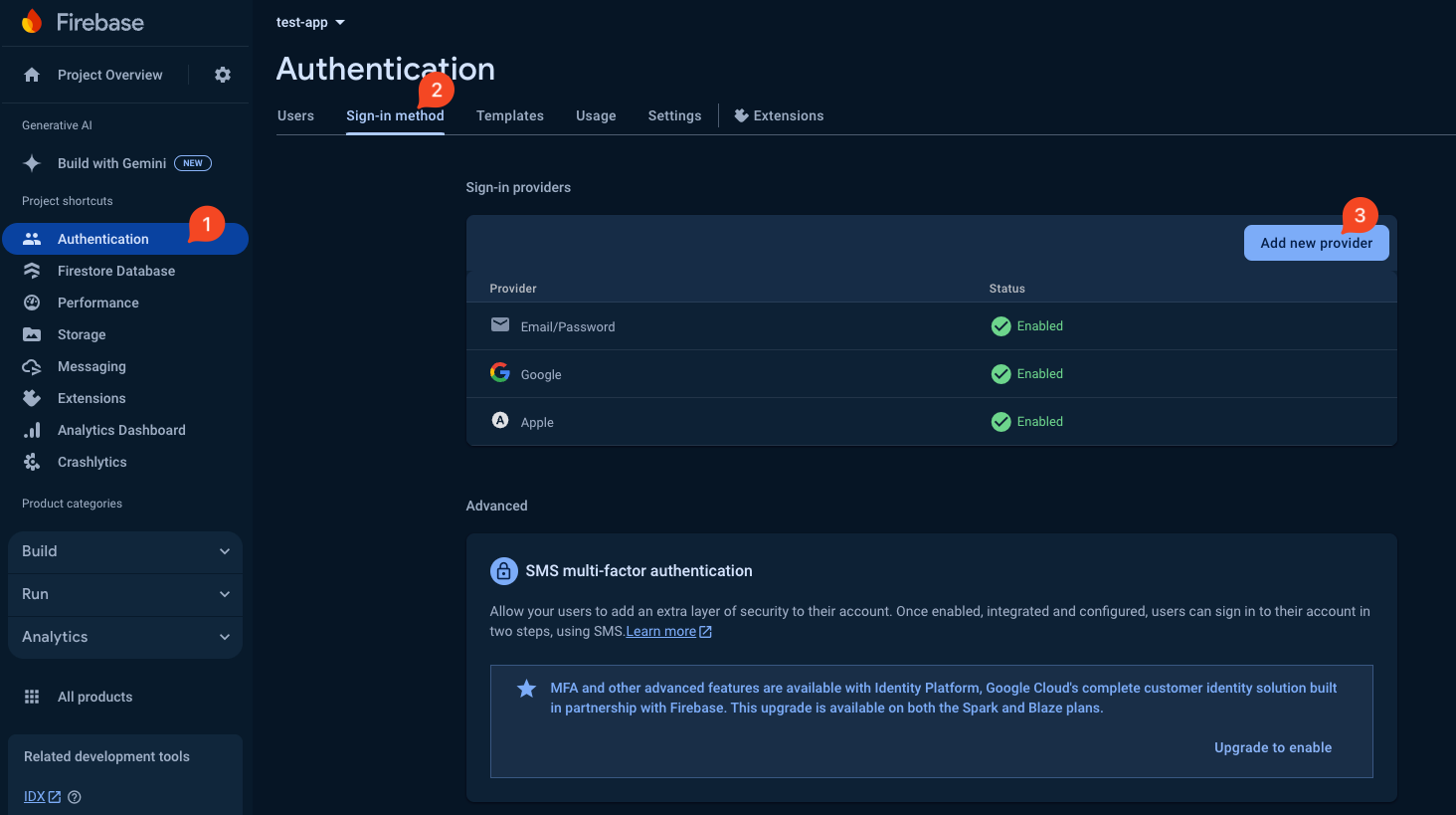Select the Email/Password provider row
The height and width of the screenshot is (815, 1456).
(x=931, y=326)
